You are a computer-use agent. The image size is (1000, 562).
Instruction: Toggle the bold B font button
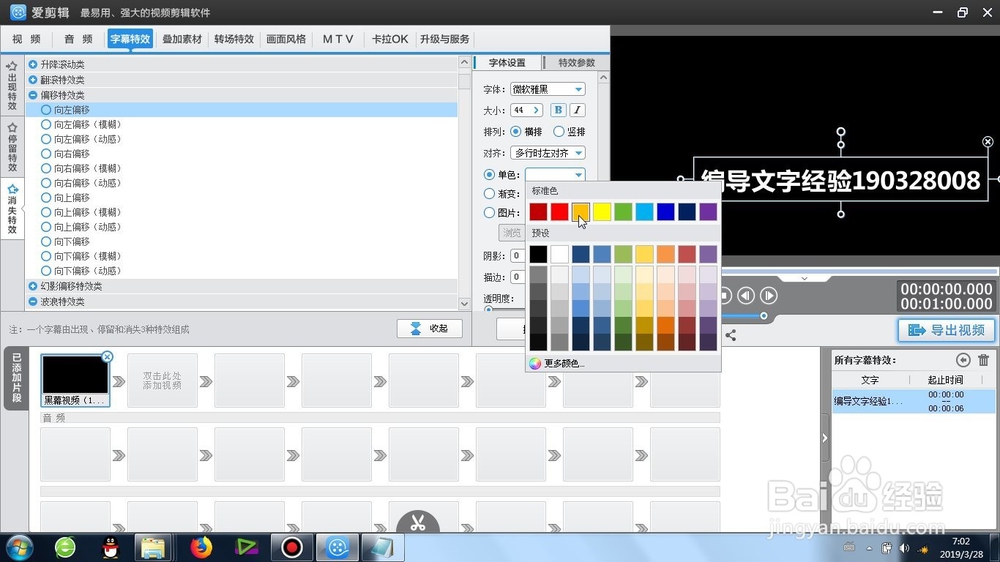point(558,110)
